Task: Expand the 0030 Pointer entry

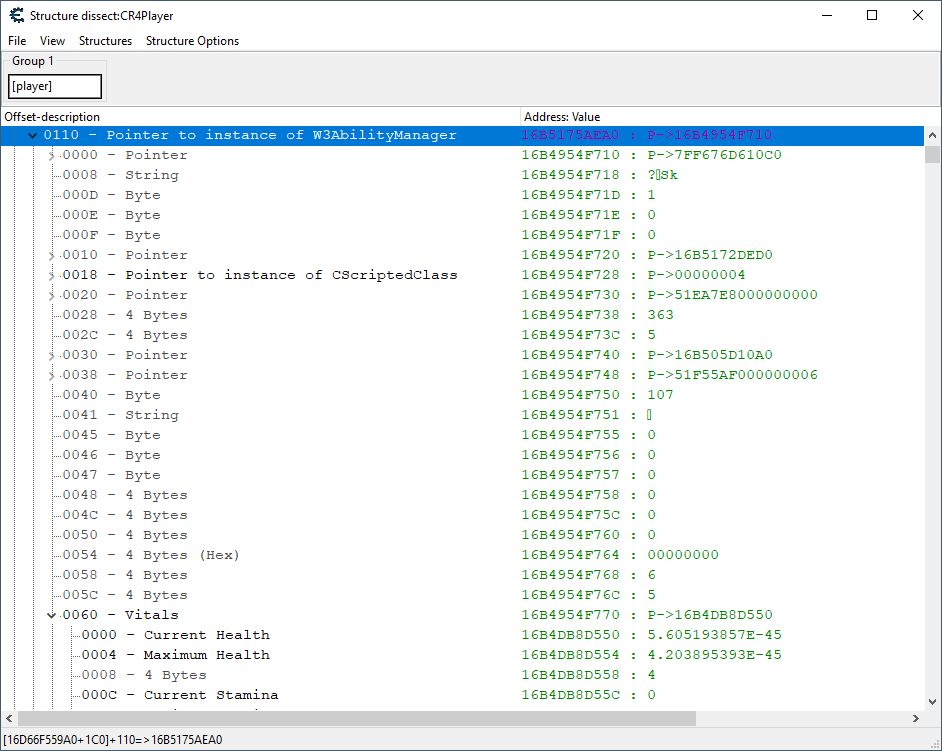Action: tap(51, 355)
